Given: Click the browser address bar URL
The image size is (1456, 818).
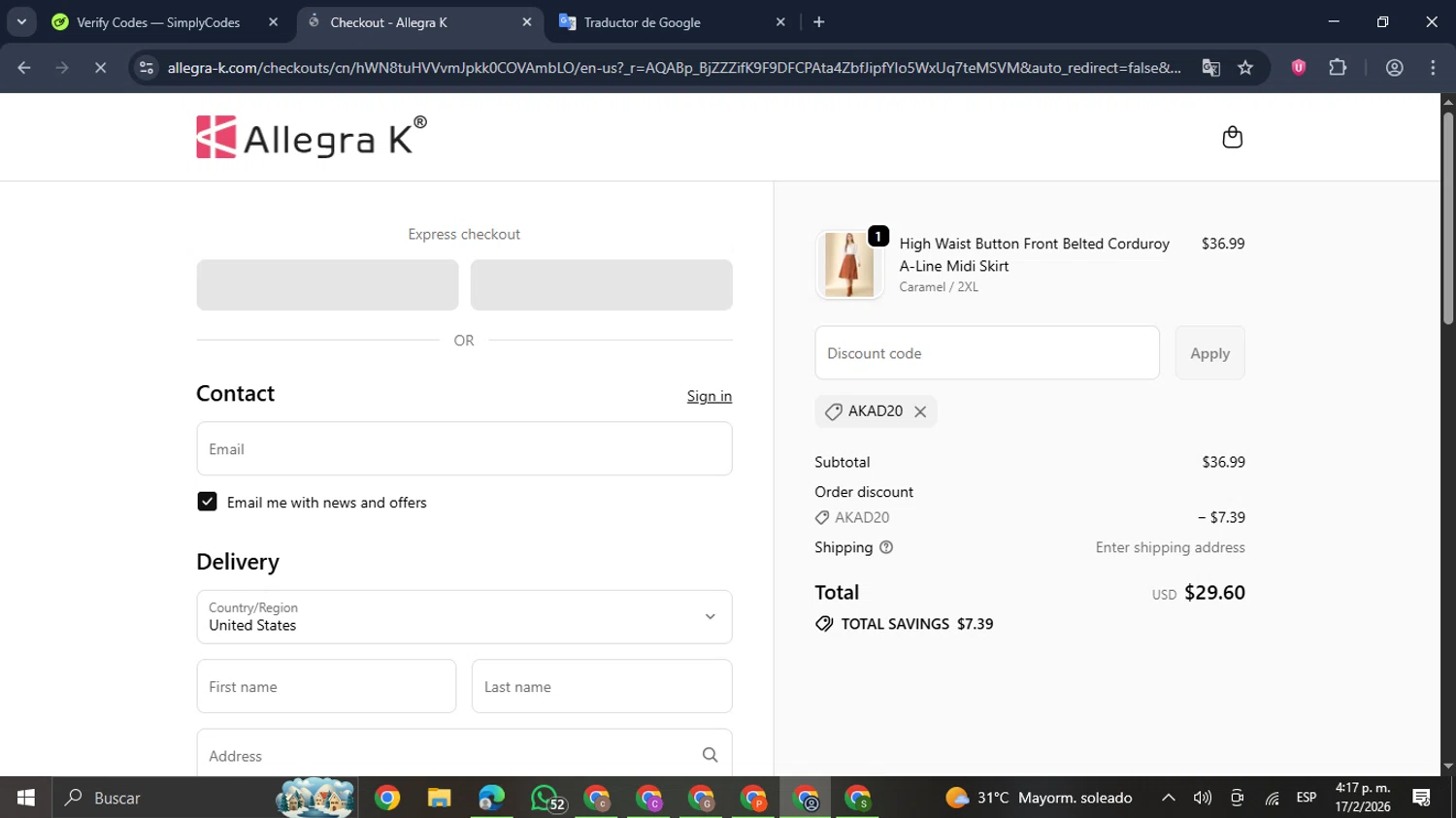Looking at the screenshot, I should 674,68.
